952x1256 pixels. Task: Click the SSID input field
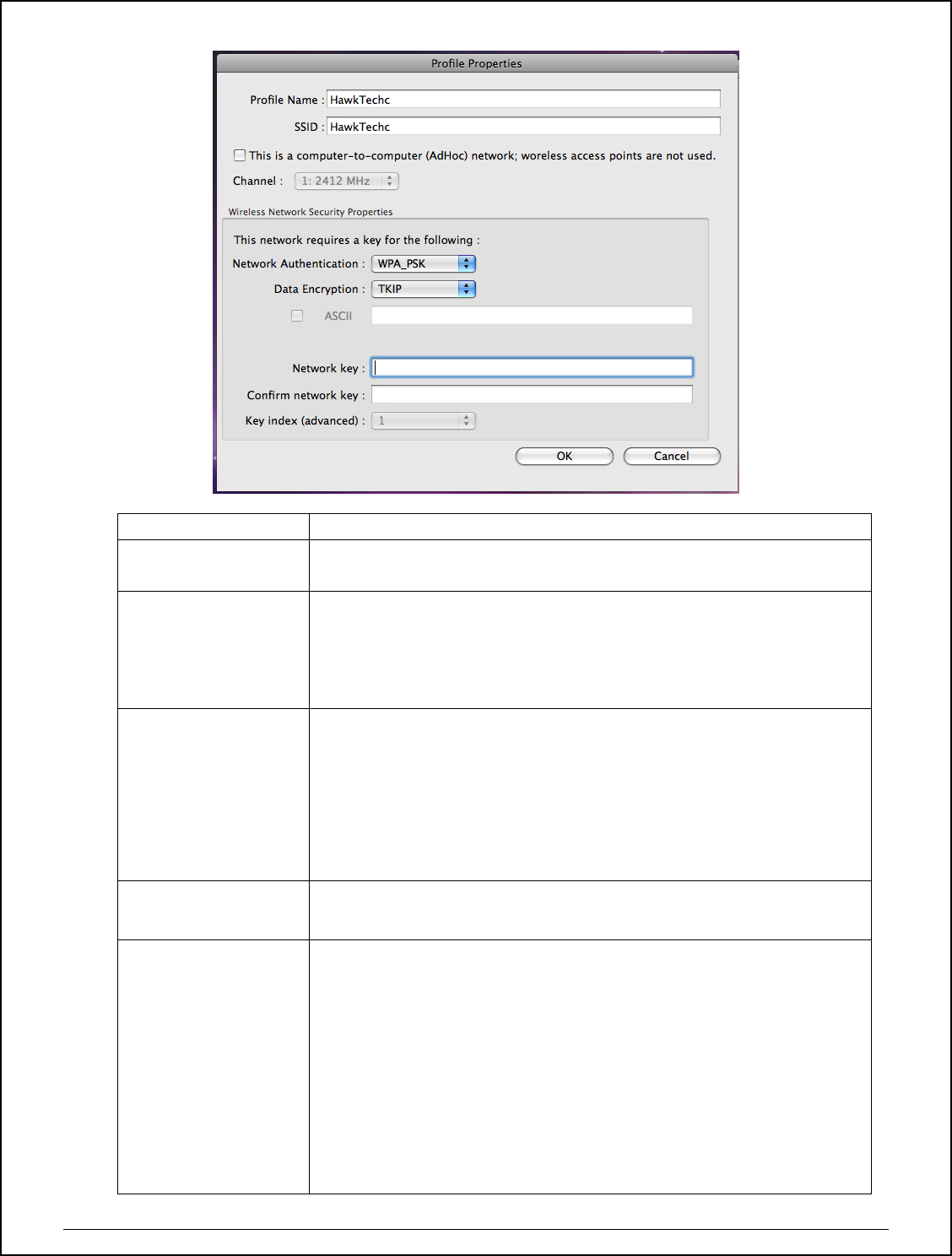(x=523, y=127)
